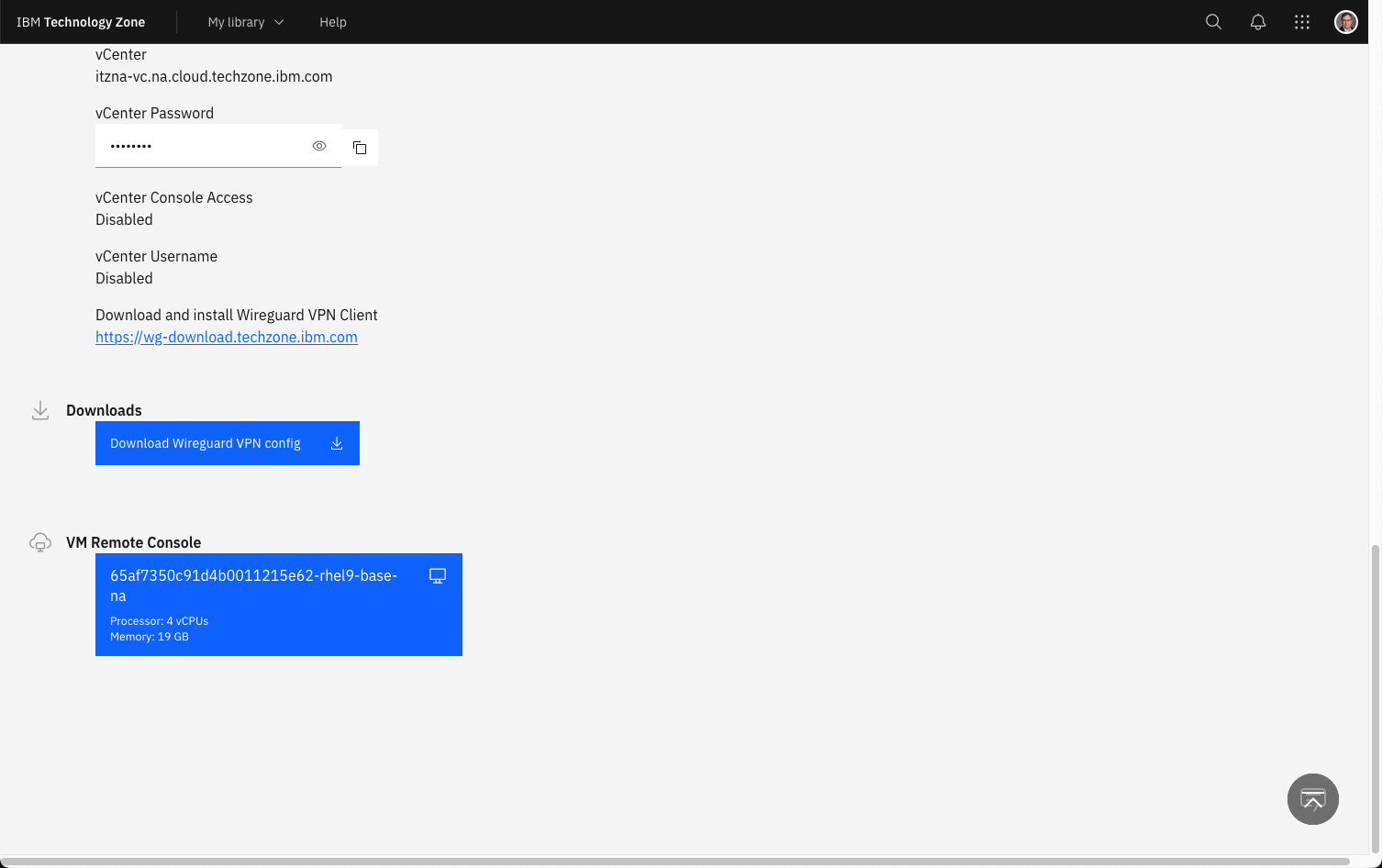This screenshot has width=1382, height=868.
Task: Click the VM Remote Console cloud icon
Action: click(x=40, y=542)
